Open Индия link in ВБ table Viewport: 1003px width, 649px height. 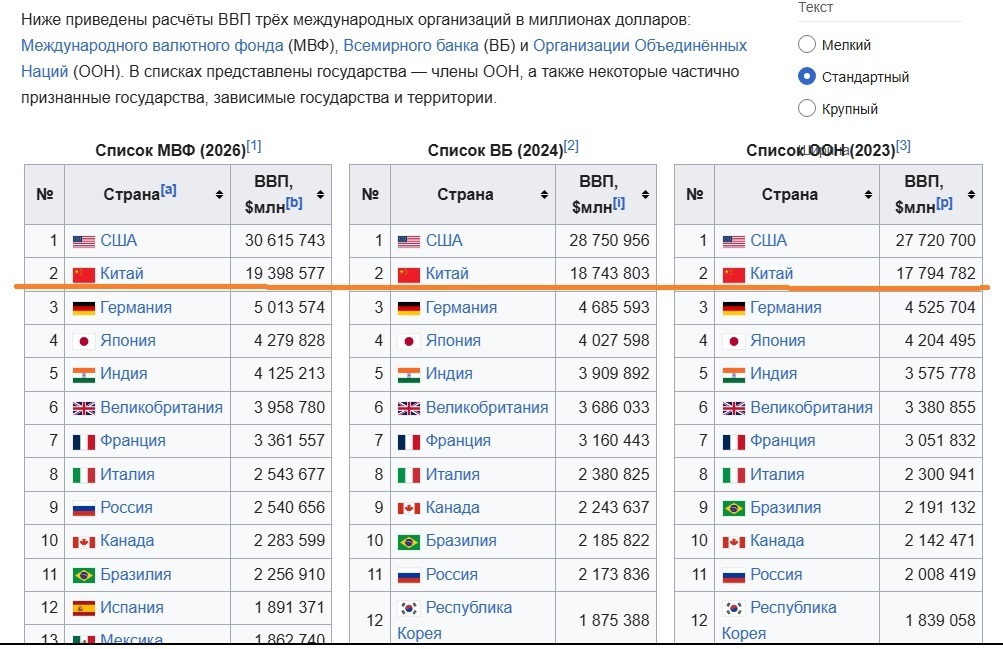[x=449, y=373]
